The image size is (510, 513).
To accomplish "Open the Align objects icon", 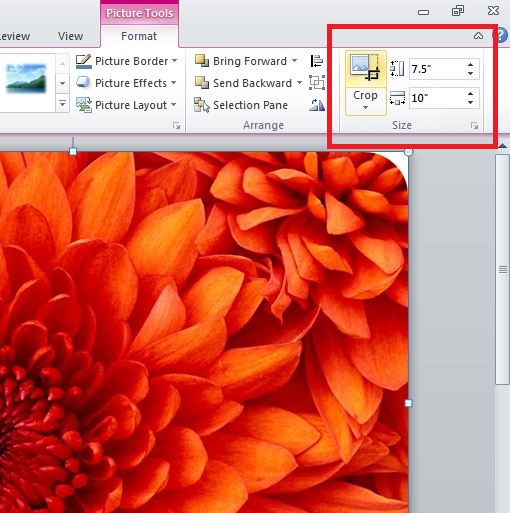I will tap(316, 61).
